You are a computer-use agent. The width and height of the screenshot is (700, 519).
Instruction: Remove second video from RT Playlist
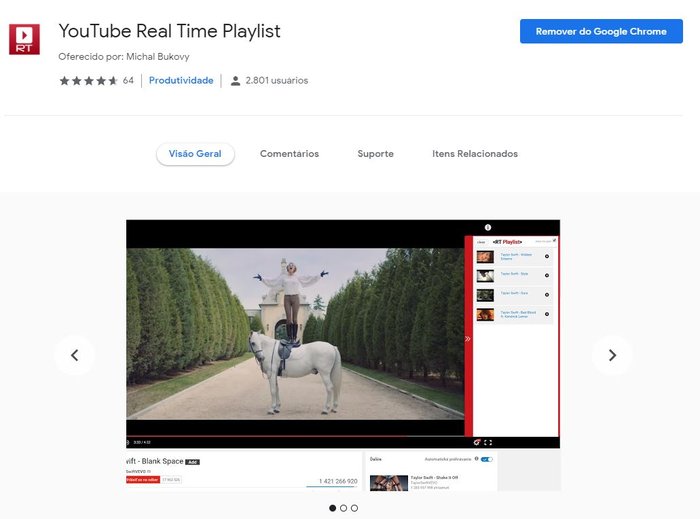[x=546, y=275]
